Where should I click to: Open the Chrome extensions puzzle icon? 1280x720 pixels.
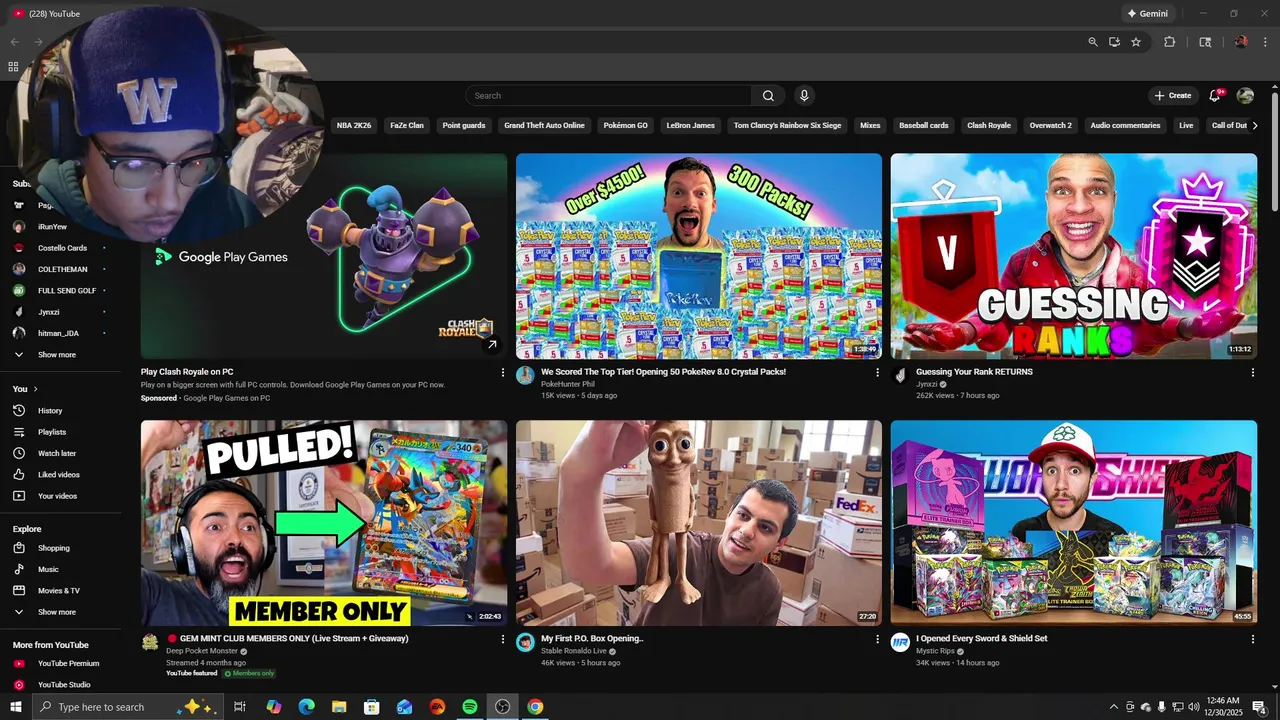tap(1169, 42)
